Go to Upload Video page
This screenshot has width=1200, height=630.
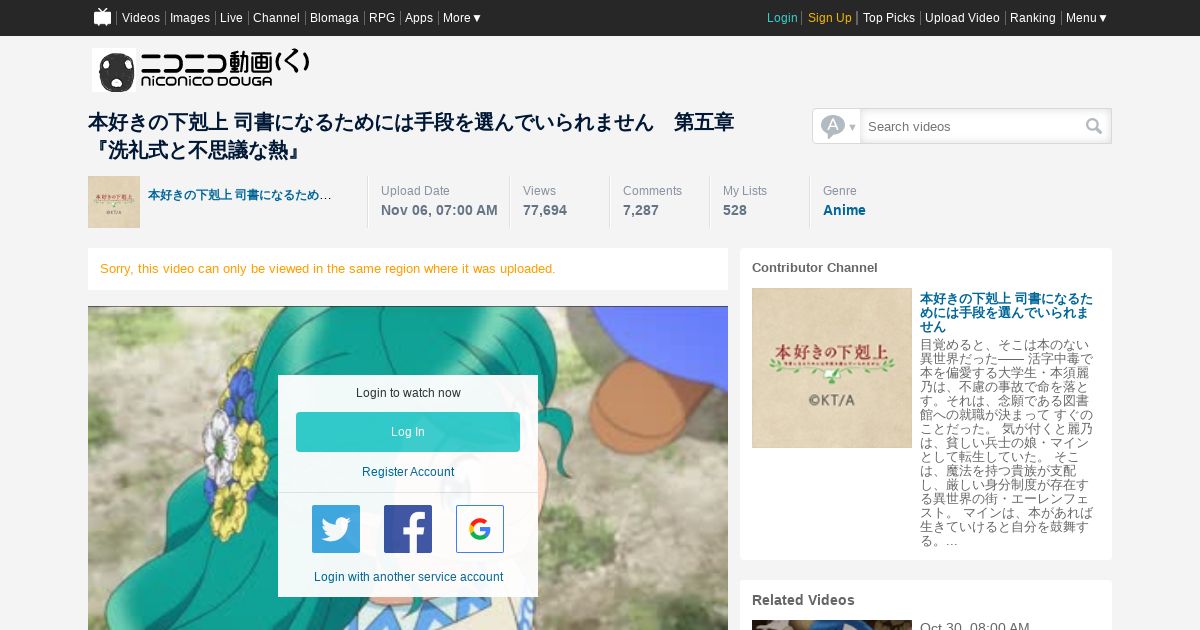[962, 18]
